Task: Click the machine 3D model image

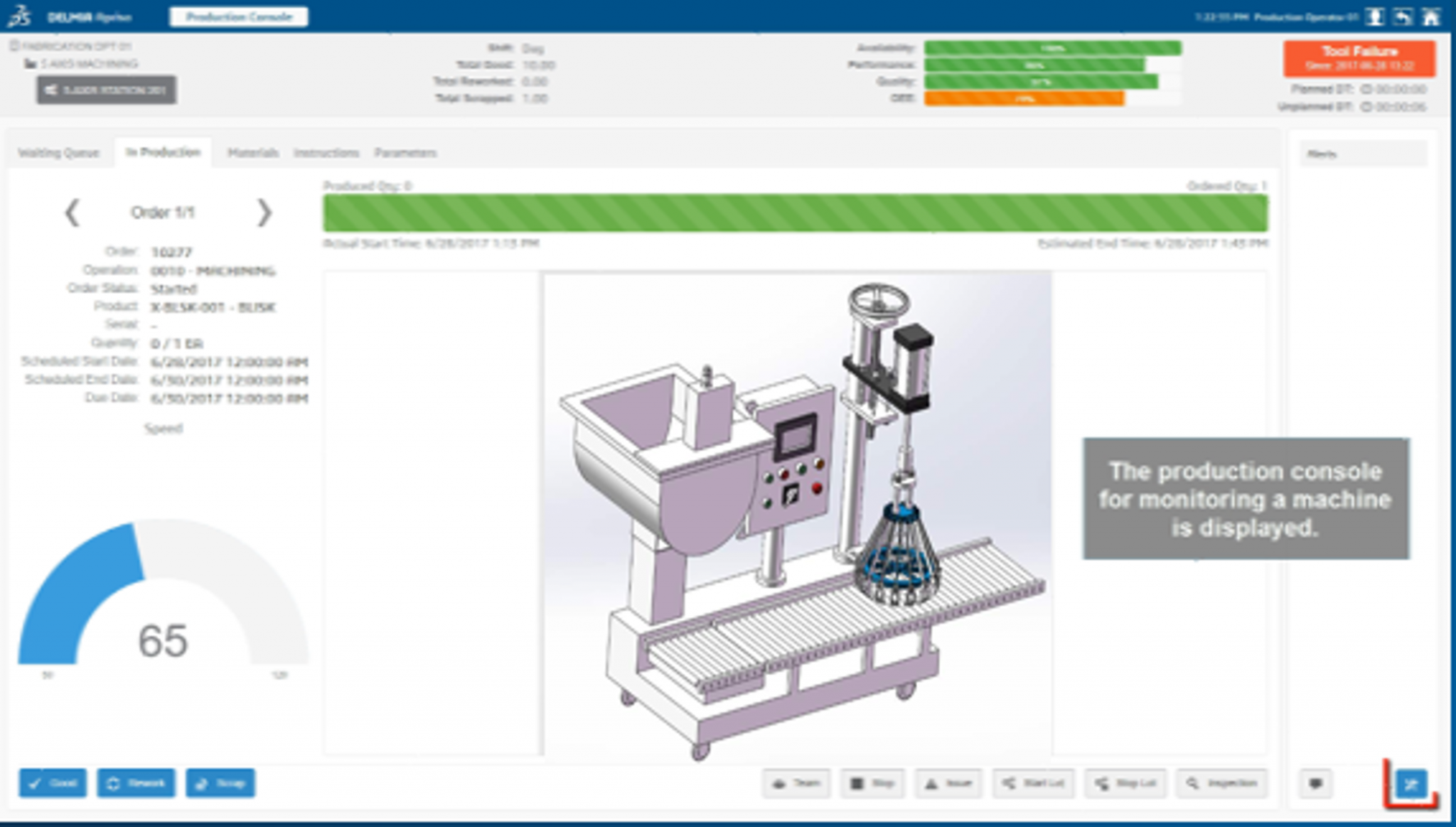Action: [x=797, y=513]
